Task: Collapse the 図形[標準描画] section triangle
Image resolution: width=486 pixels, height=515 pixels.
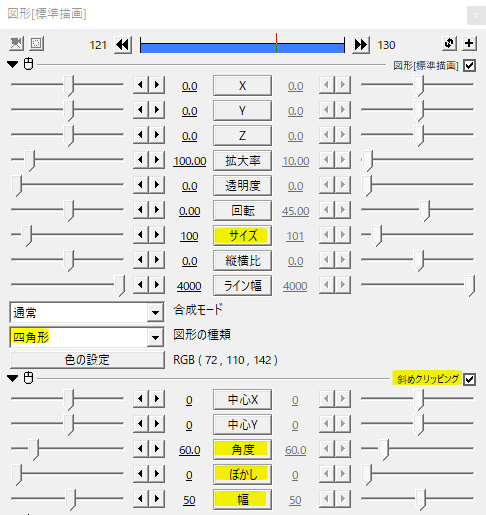Action: tap(13, 64)
